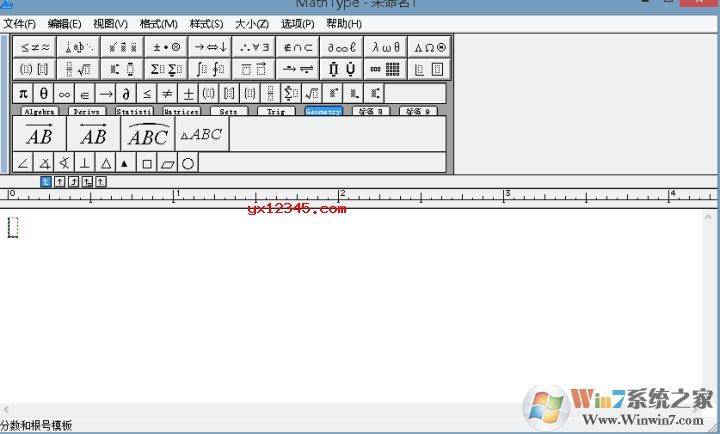Insert summation template from small bar

[292, 94]
